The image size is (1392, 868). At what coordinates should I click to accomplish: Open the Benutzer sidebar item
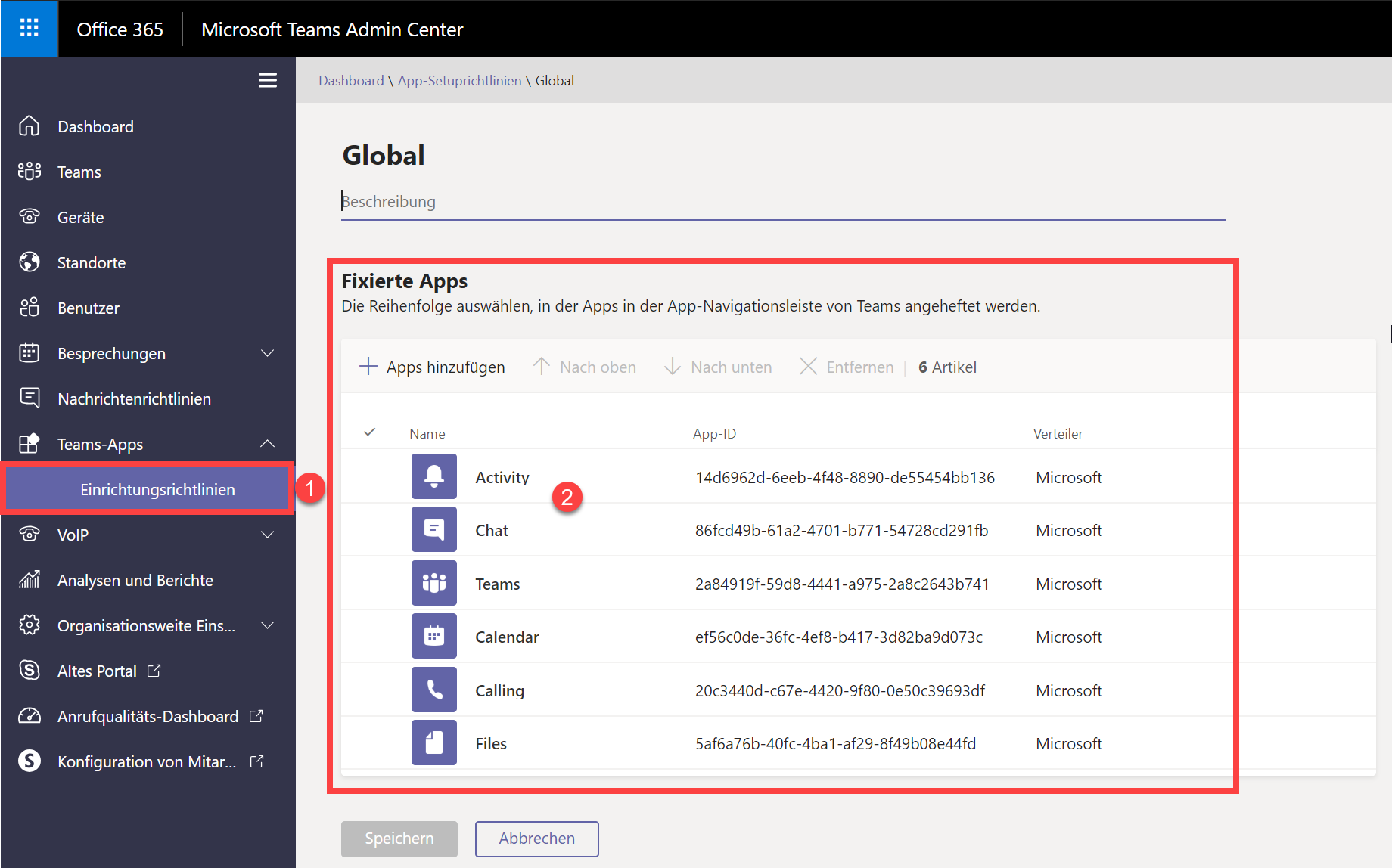point(148,308)
